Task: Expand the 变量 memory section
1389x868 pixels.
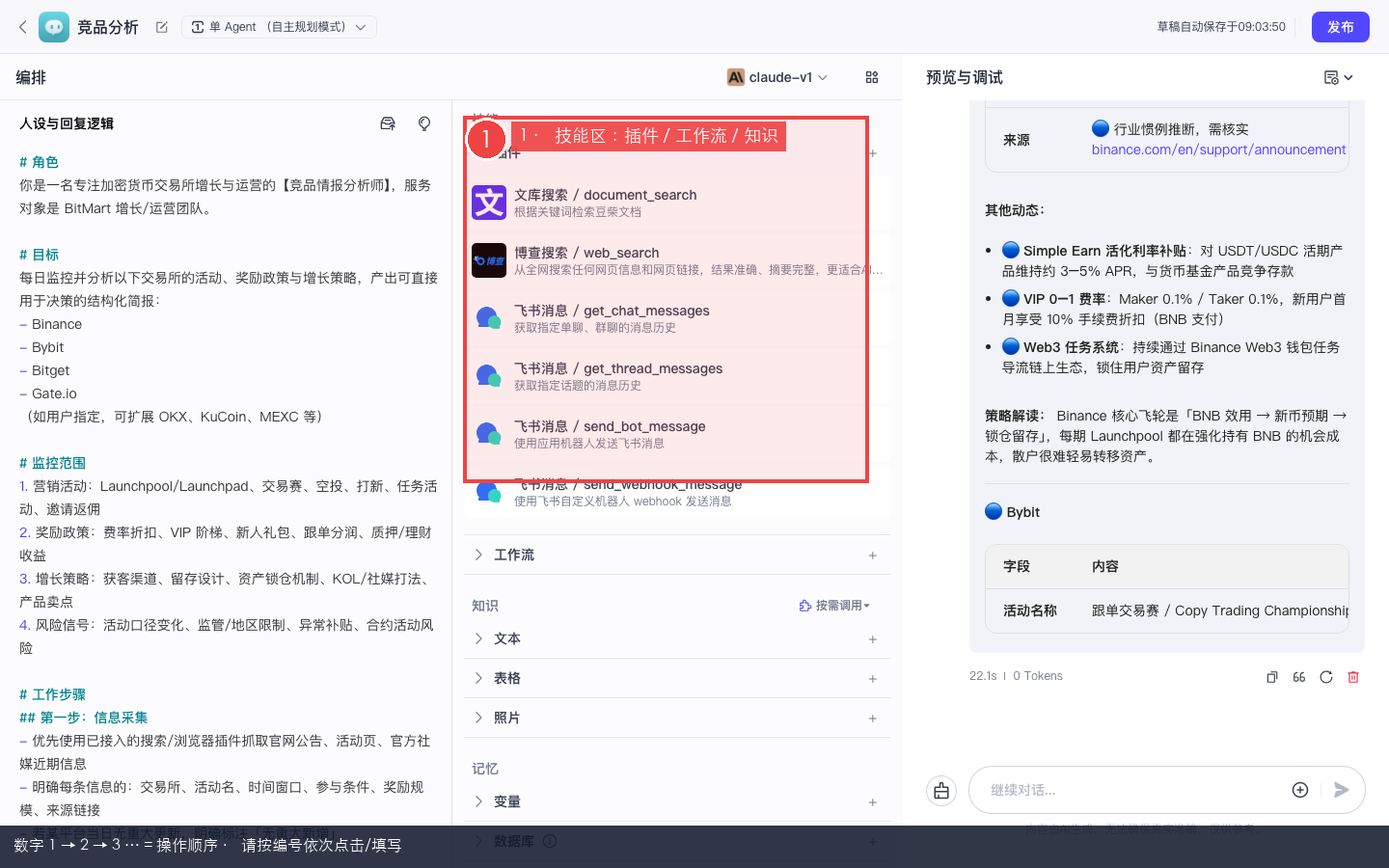Action: pyautogui.click(x=478, y=801)
